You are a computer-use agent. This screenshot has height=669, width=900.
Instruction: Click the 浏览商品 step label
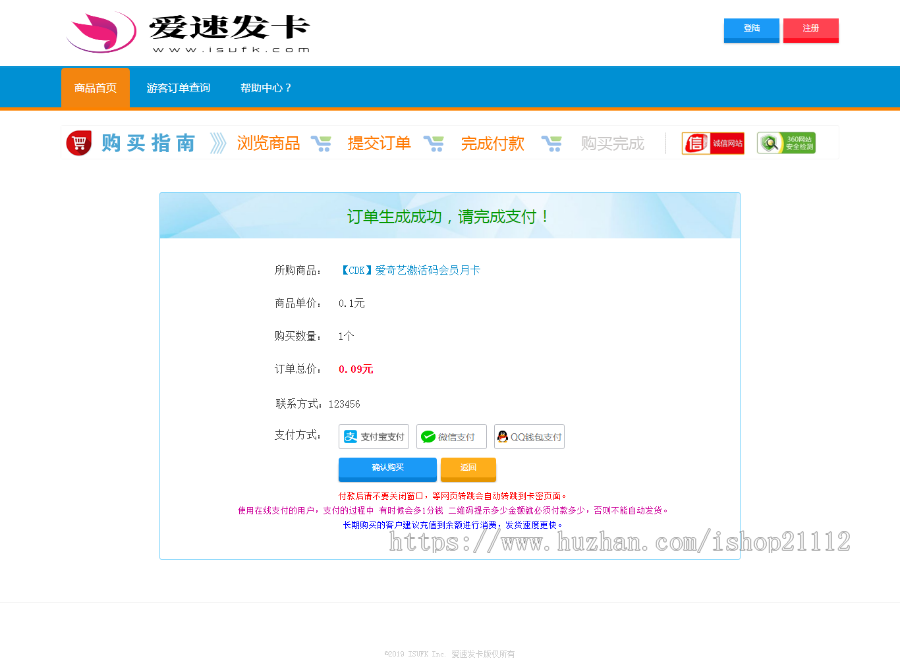click(x=269, y=143)
